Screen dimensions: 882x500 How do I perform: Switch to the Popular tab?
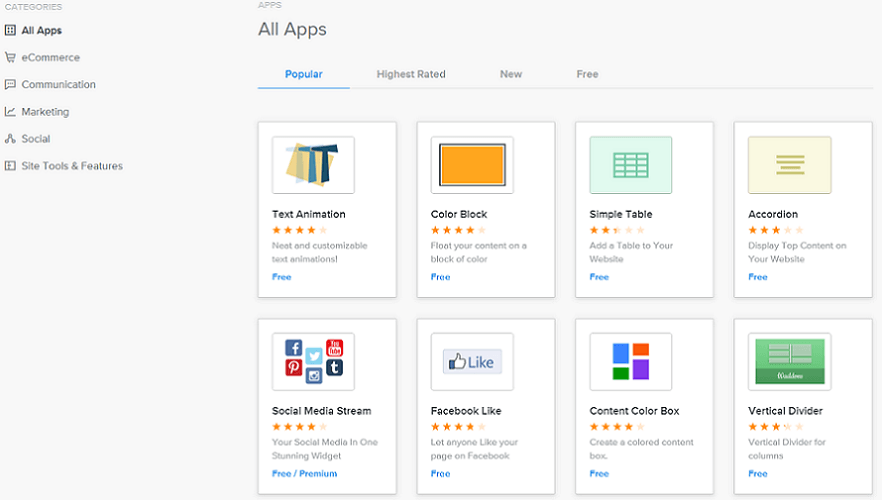coord(304,74)
